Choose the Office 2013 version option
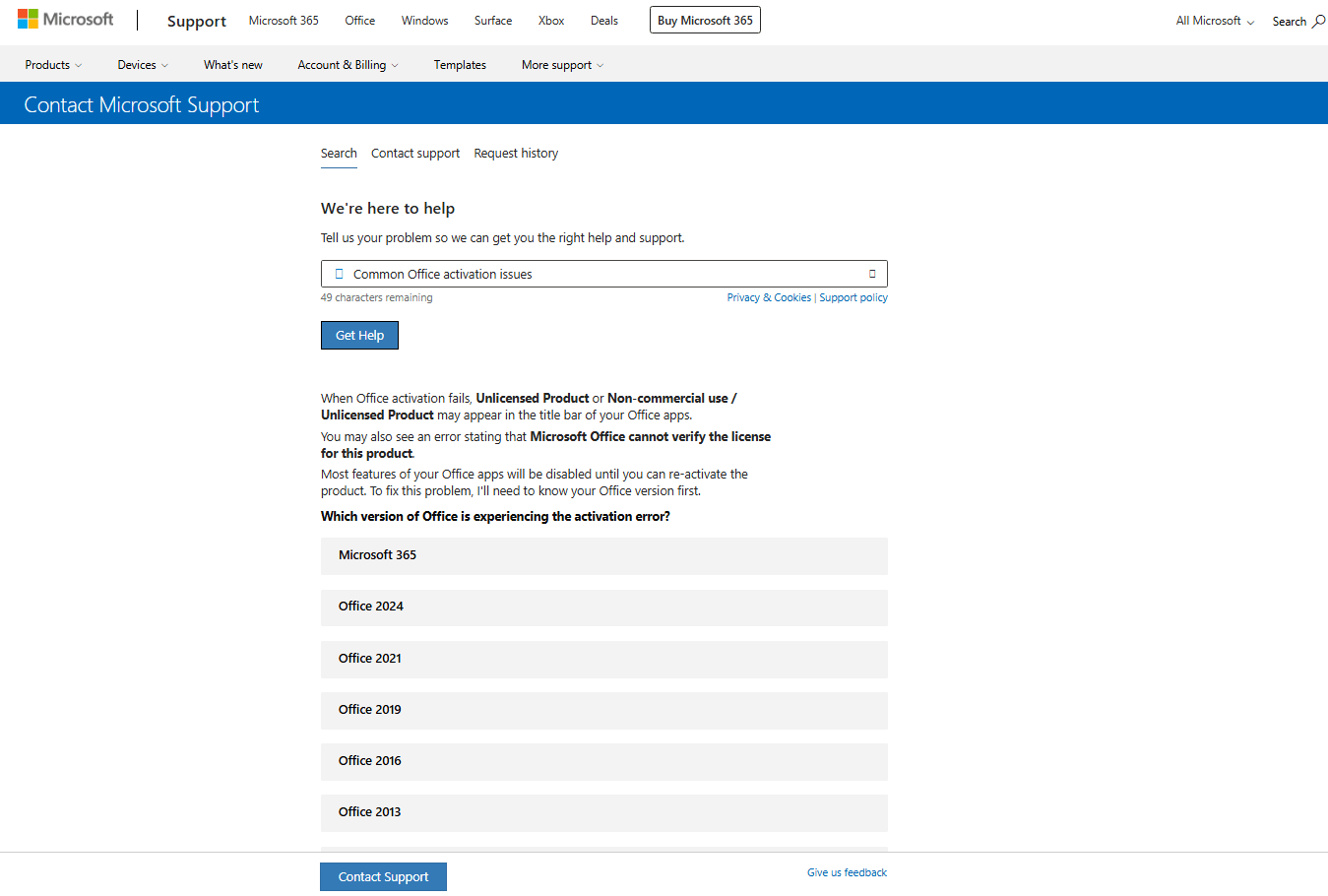This screenshot has height=896, width=1328. pos(604,813)
